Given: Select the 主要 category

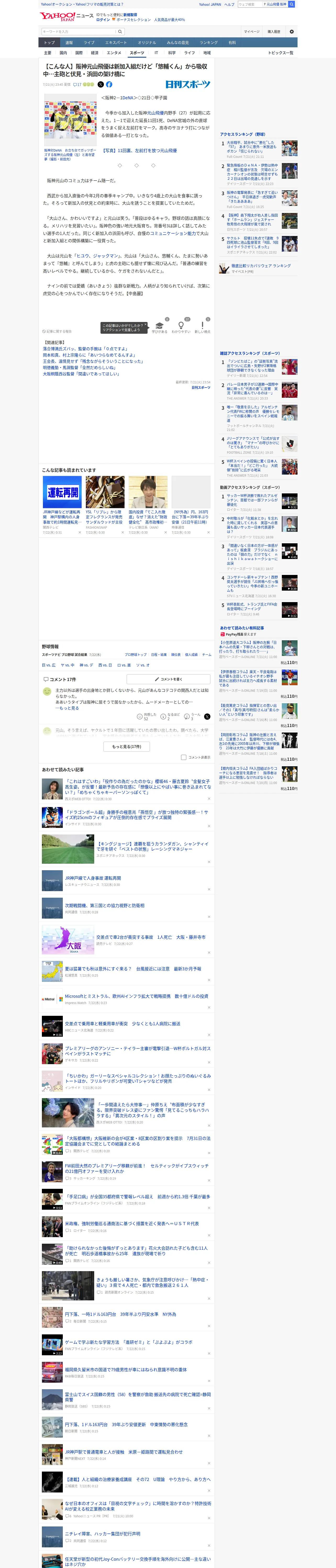Looking at the screenshot, I should point(48,53).
